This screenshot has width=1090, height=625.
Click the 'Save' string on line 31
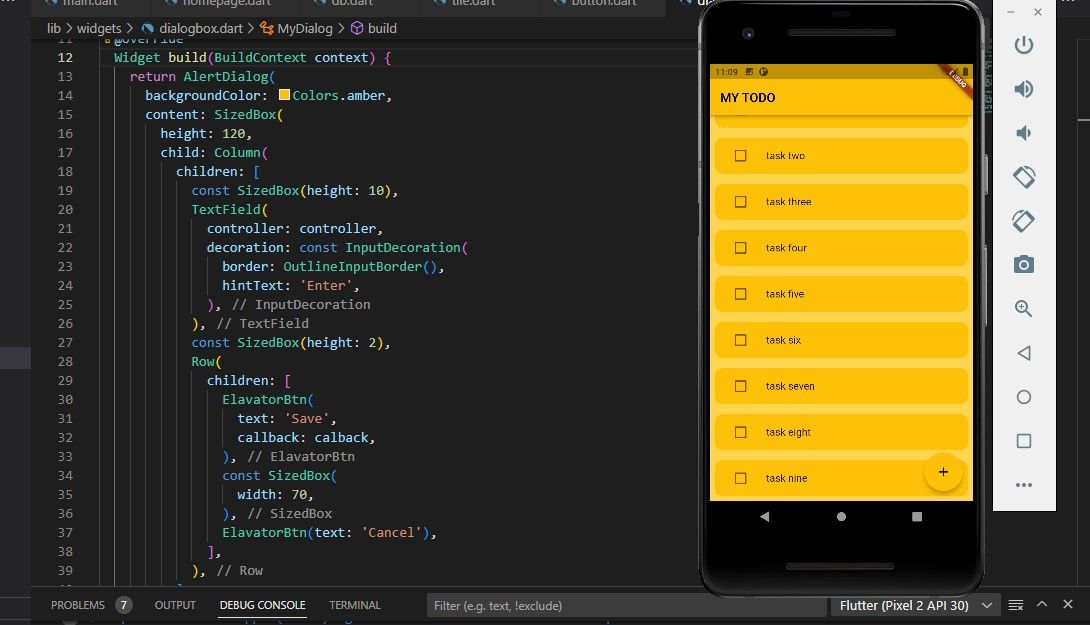point(307,419)
